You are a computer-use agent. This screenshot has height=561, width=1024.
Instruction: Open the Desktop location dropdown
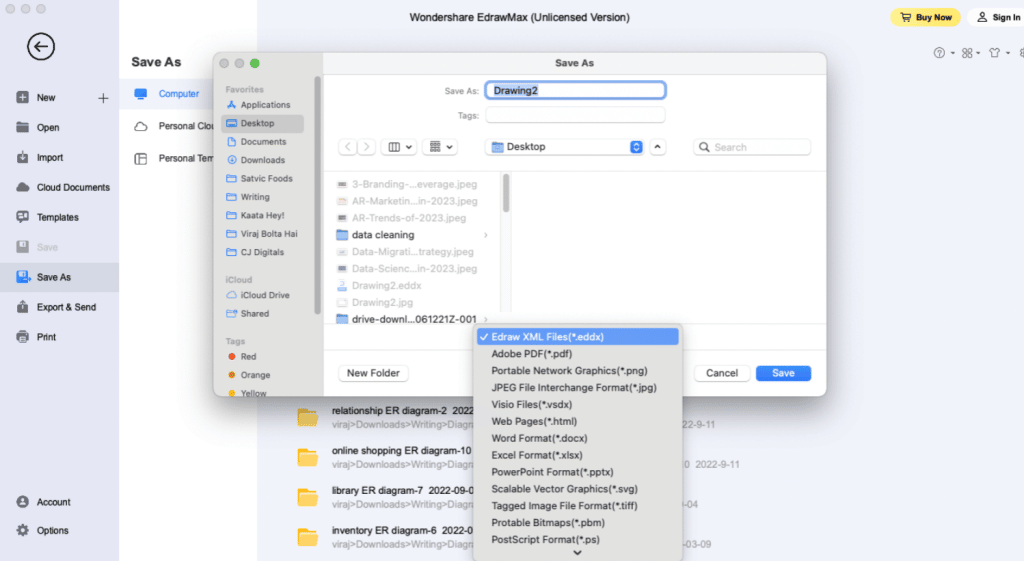[x=566, y=147]
